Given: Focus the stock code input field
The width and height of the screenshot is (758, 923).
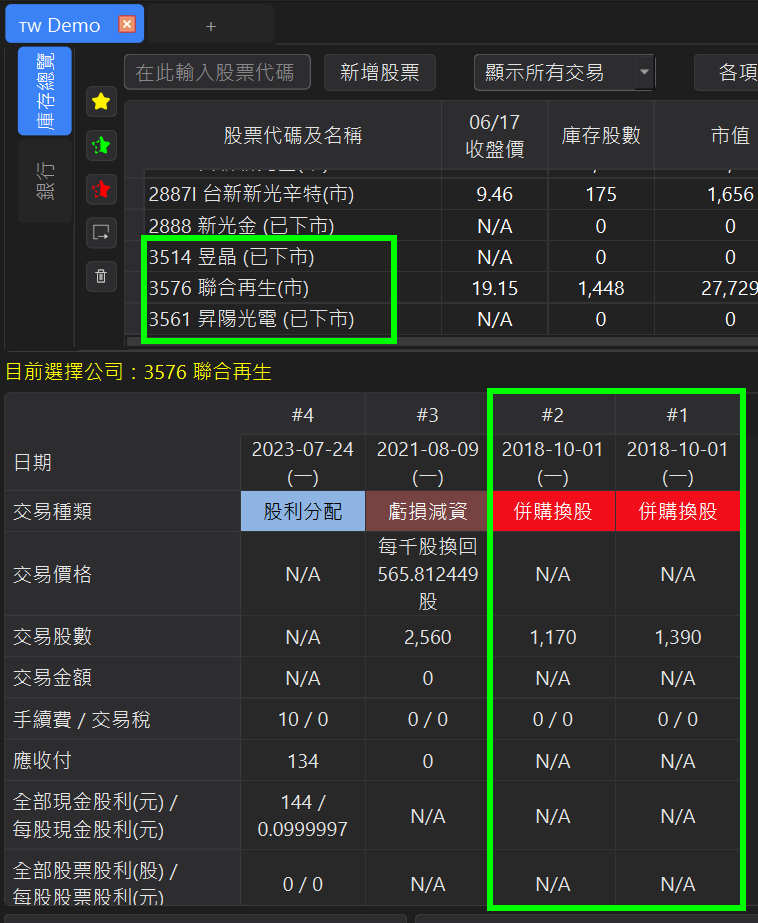Looking at the screenshot, I should (217, 72).
